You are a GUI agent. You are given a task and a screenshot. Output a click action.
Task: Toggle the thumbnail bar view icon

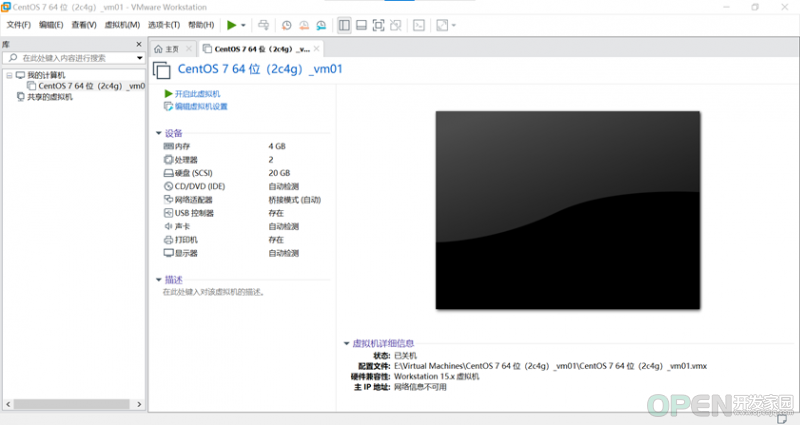coord(361,25)
